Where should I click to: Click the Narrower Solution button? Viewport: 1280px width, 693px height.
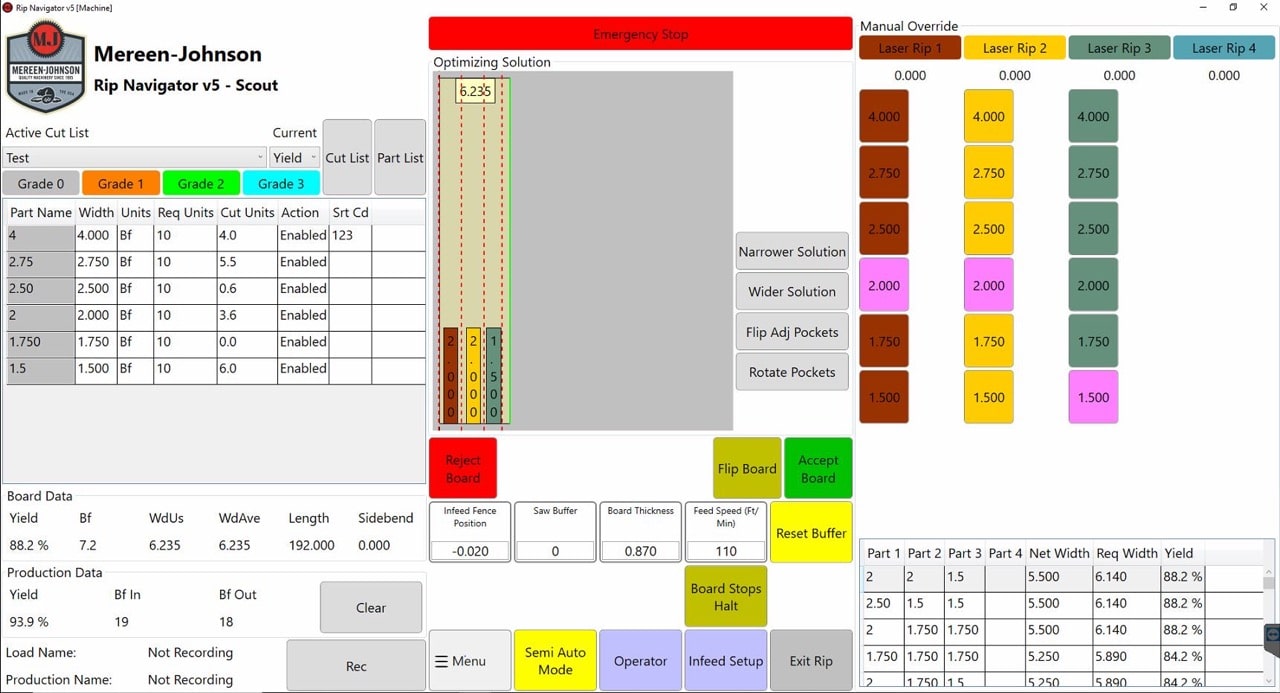tap(792, 252)
